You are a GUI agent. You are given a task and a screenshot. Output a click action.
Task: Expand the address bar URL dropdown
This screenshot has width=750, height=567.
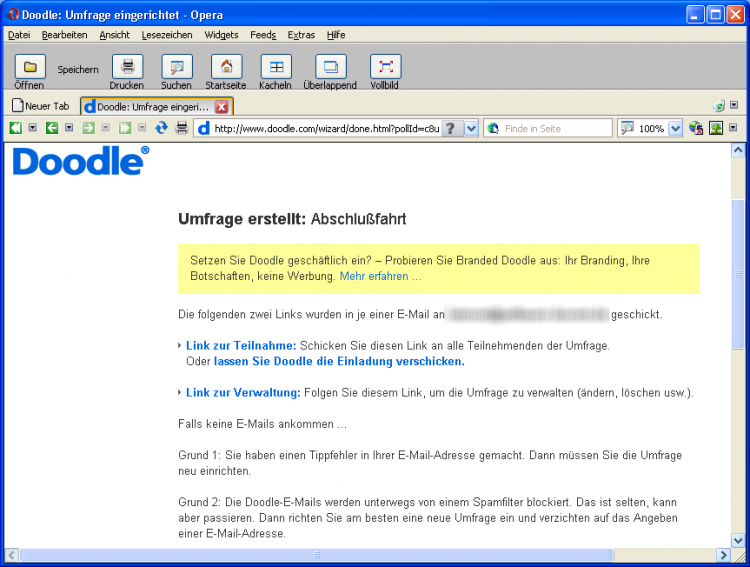click(x=471, y=128)
